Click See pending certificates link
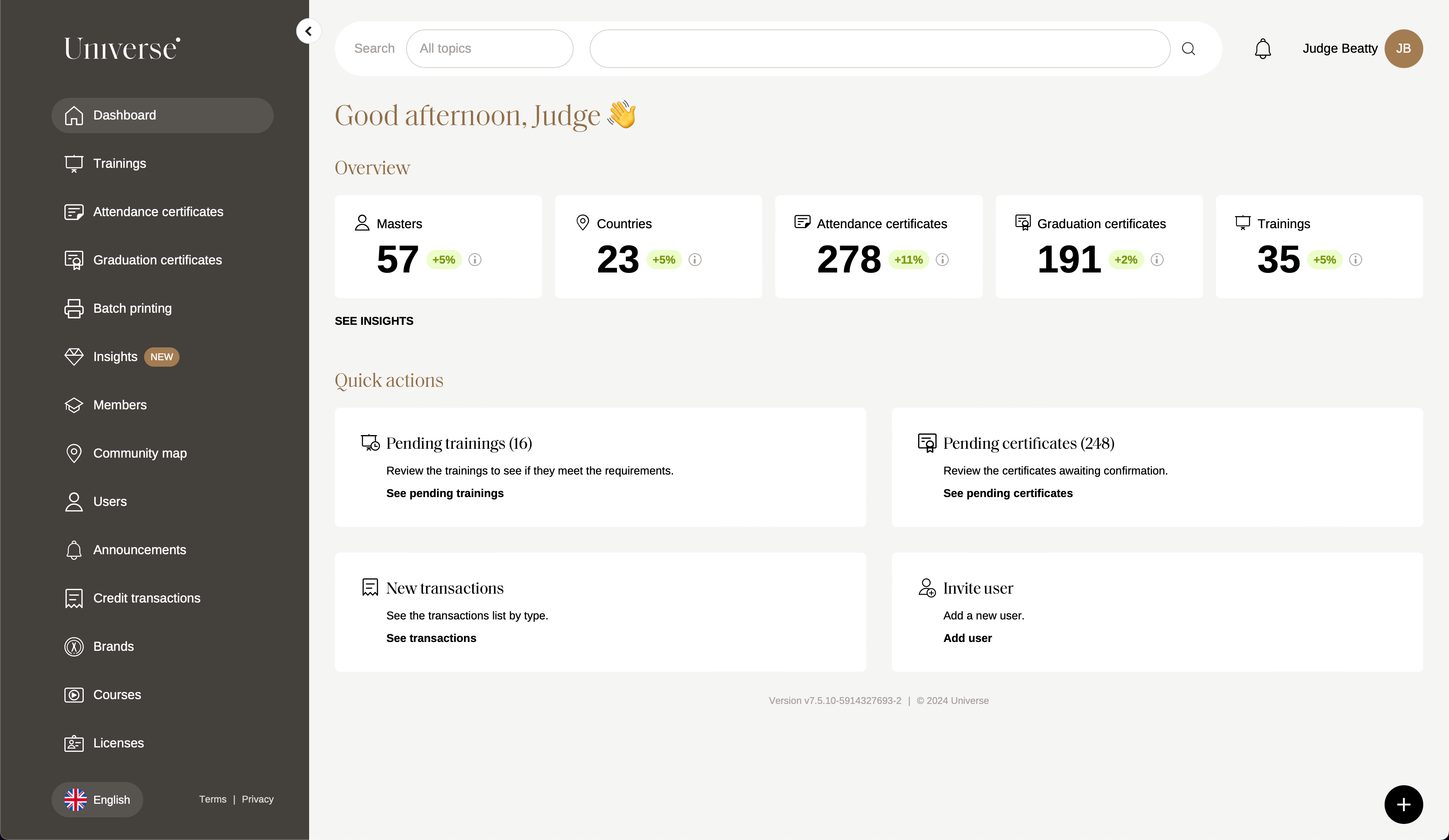Image resolution: width=1449 pixels, height=840 pixels. click(1007, 493)
